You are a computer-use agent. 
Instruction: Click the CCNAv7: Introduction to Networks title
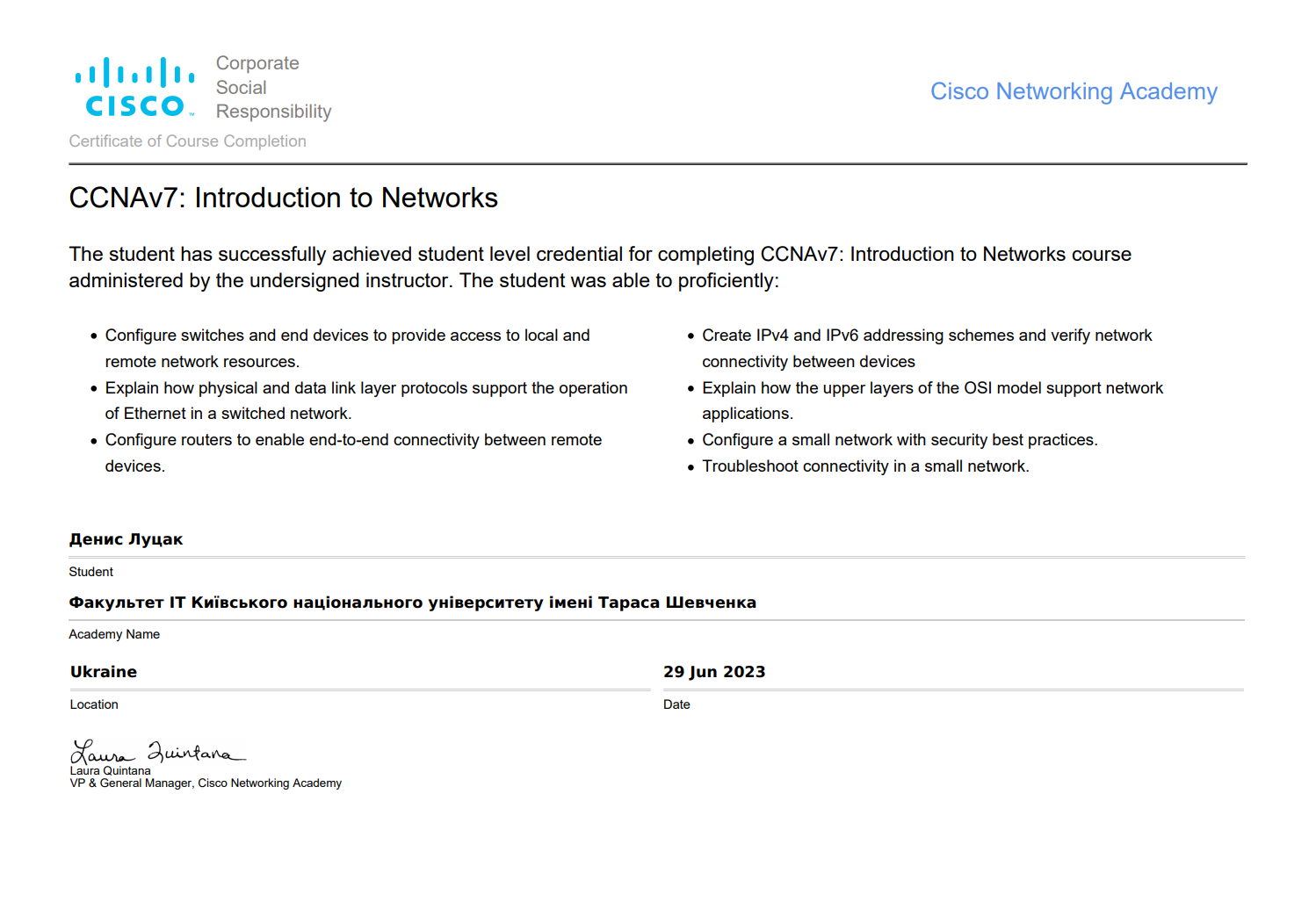point(283,198)
